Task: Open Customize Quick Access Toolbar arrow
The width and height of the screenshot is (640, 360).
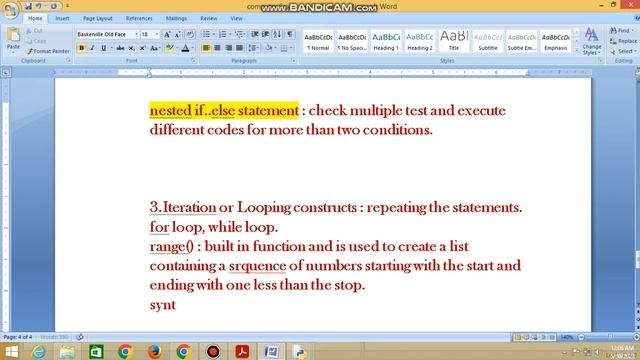Action: [x=67, y=6]
